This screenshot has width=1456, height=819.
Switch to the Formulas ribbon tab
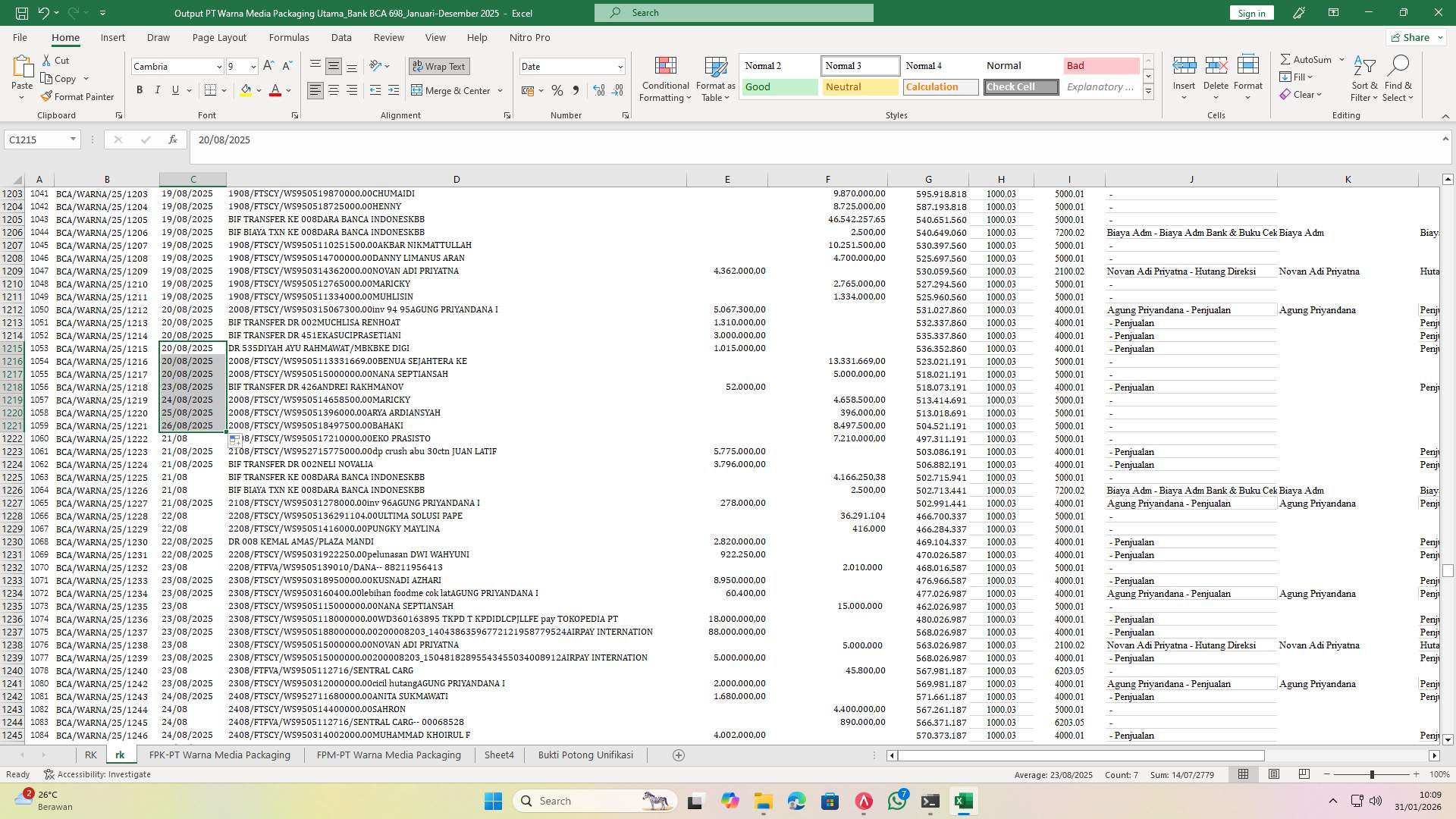tap(289, 37)
